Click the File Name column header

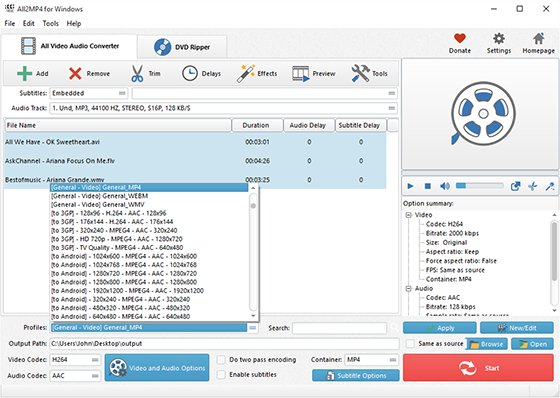pyautogui.click(x=118, y=125)
